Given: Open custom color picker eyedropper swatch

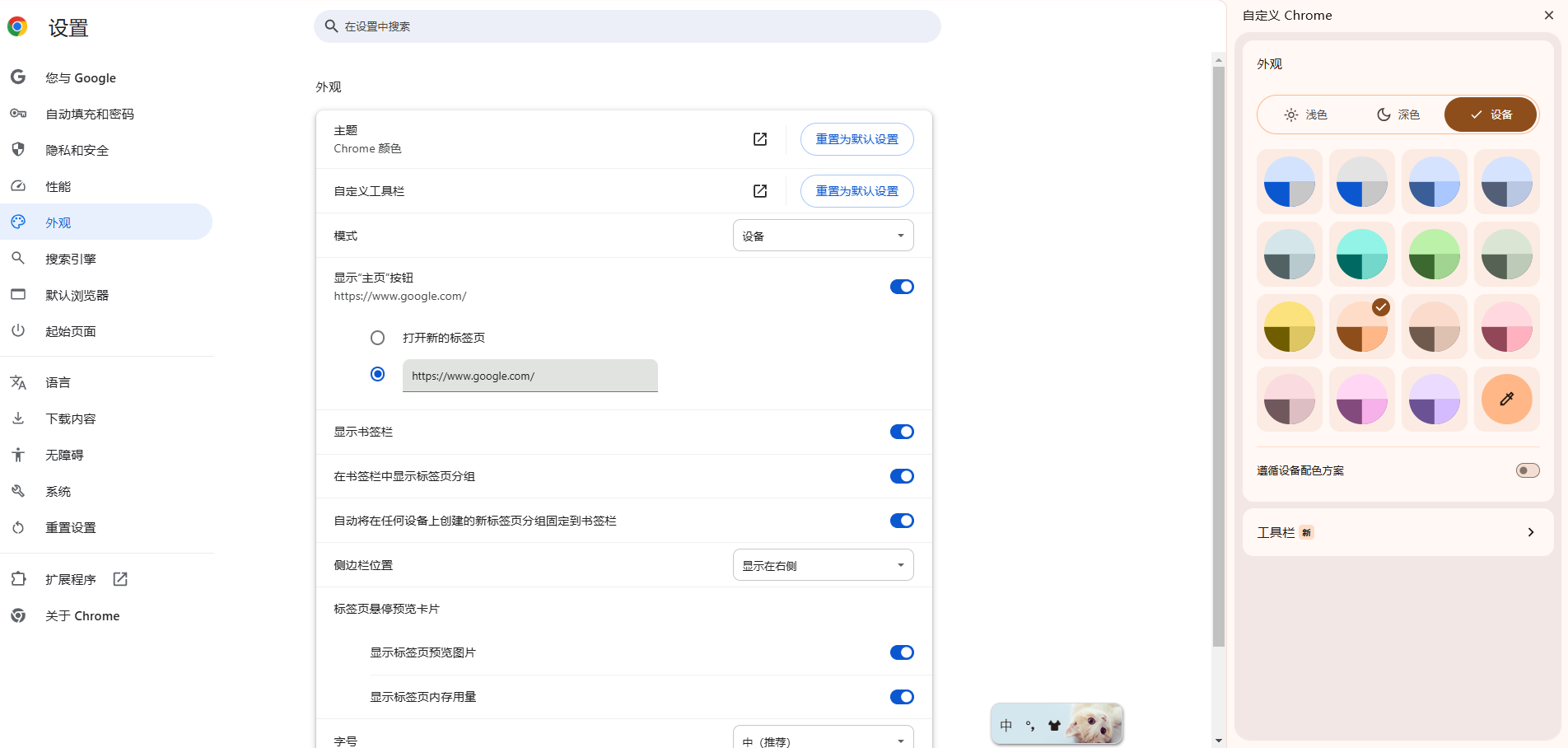Looking at the screenshot, I should point(1506,400).
